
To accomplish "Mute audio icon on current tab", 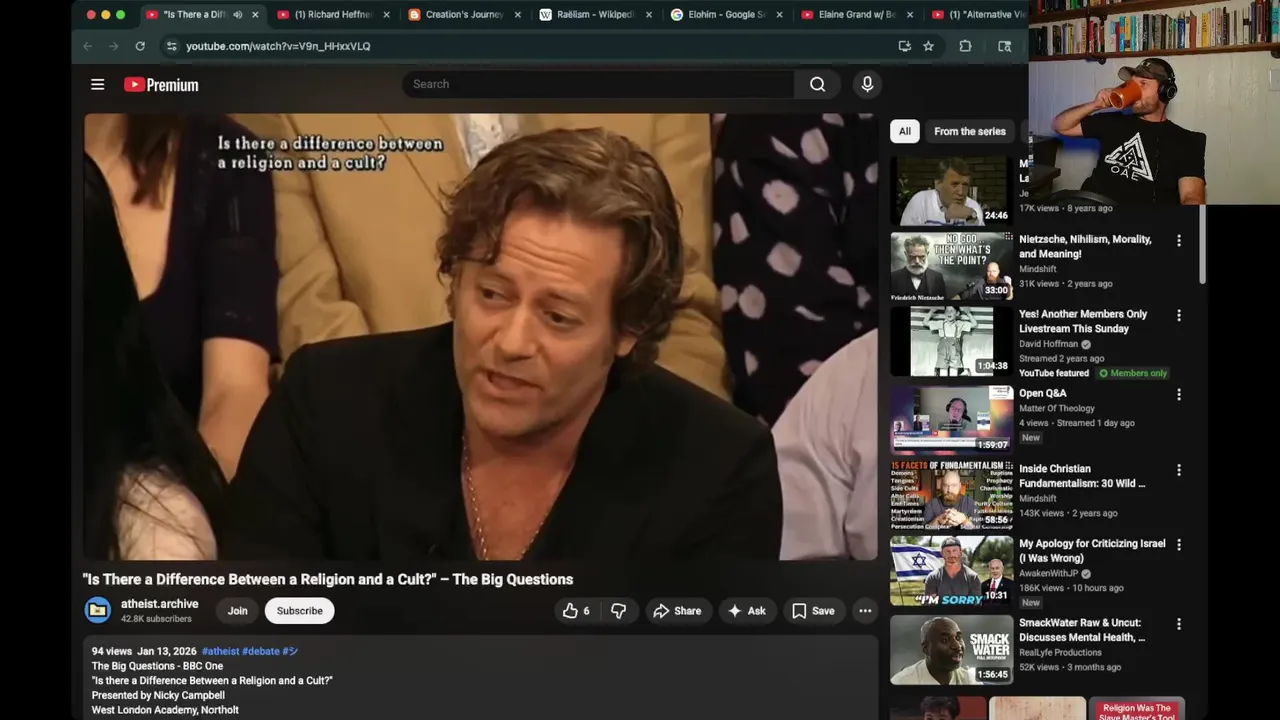I will click(x=238, y=15).
